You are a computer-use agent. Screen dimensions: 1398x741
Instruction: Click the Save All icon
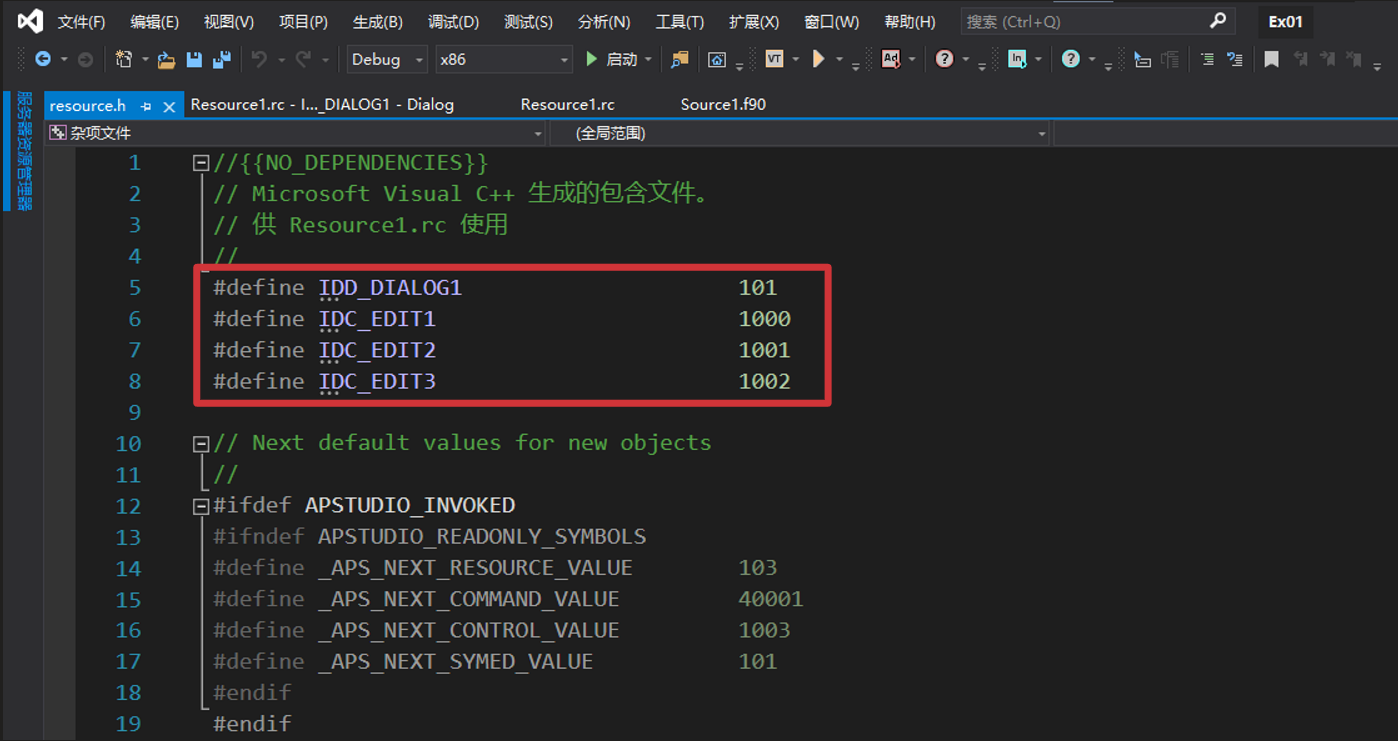click(x=221, y=59)
